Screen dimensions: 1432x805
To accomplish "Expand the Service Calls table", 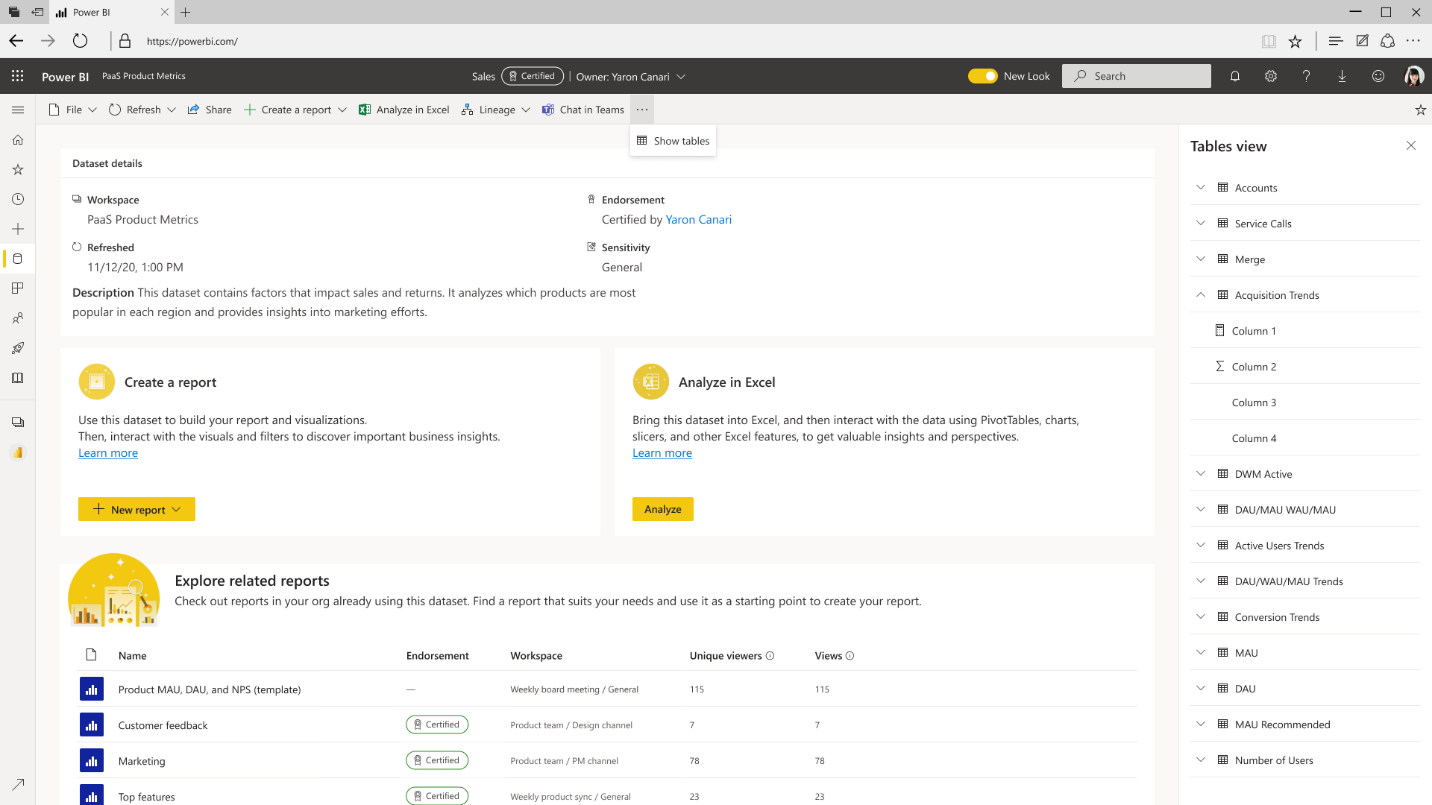I will [x=1201, y=224].
